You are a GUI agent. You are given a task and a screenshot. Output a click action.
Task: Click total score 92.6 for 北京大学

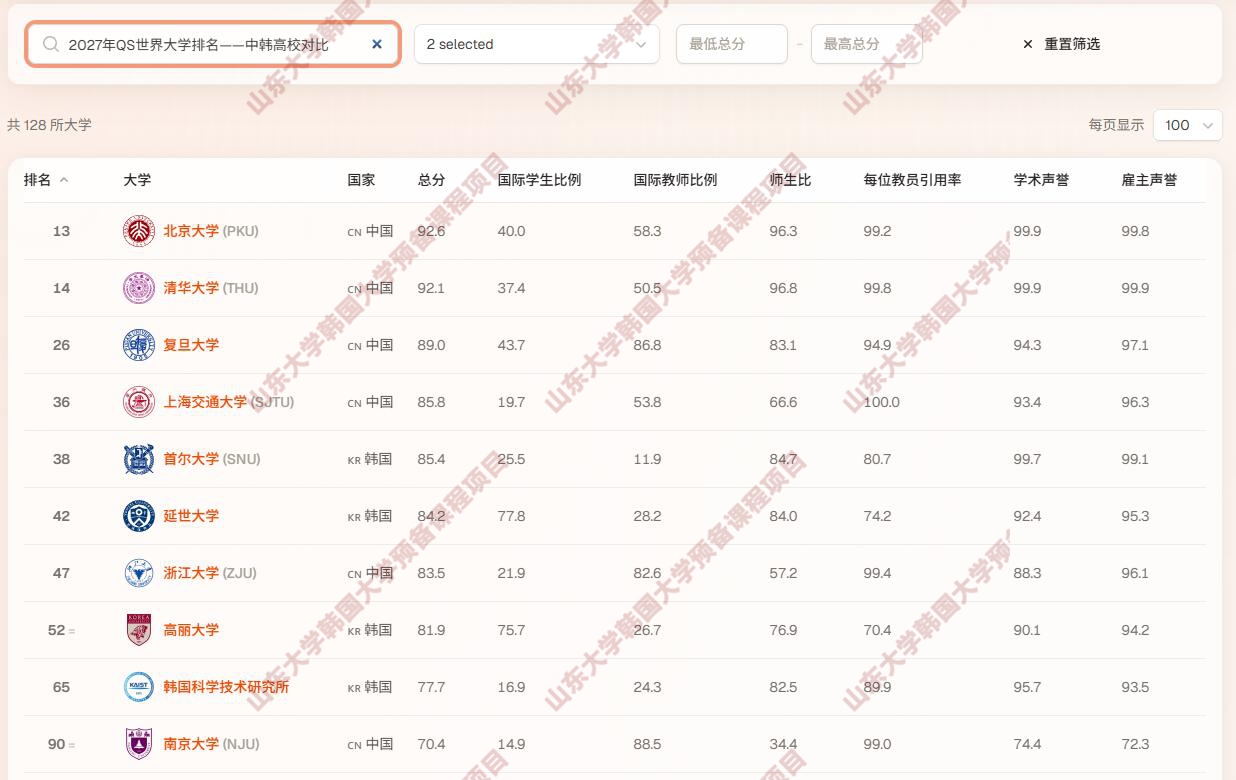click(432, 231)
